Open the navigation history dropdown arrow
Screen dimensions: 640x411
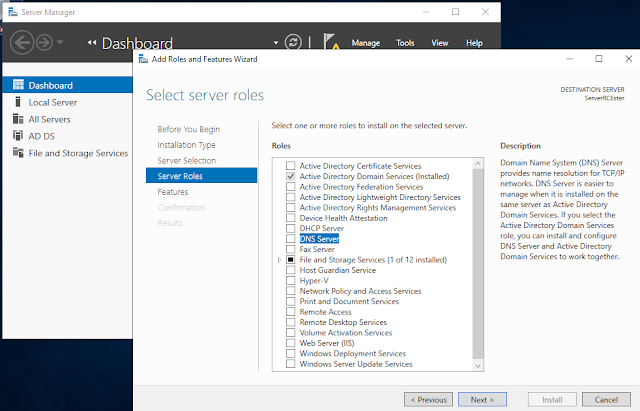pos(60,42)
